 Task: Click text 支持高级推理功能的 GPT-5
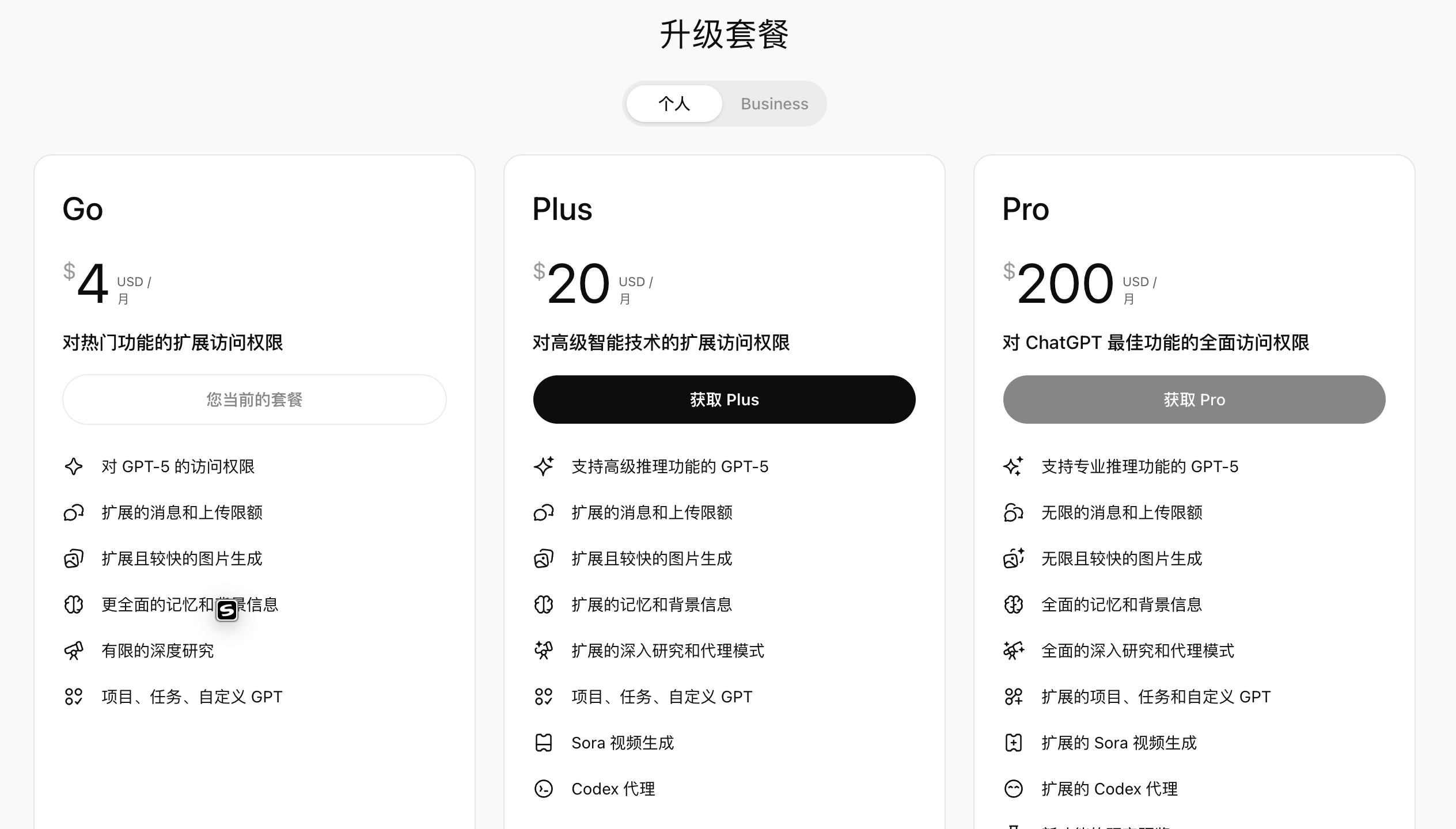click(670, 466)
